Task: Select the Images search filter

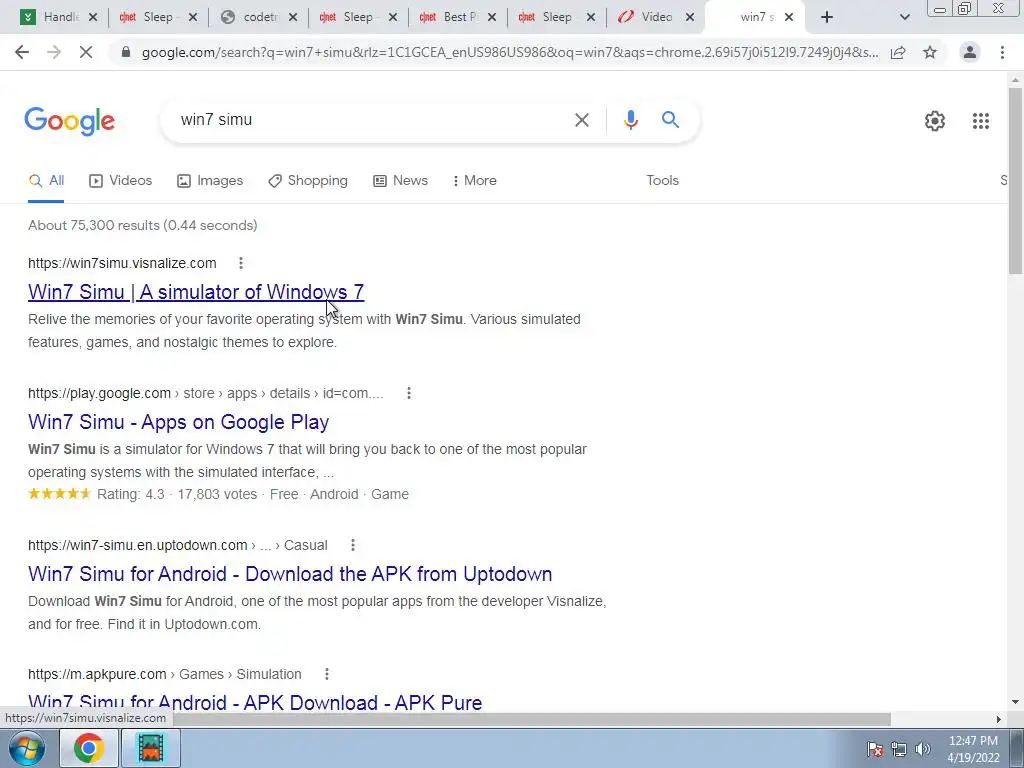Action: coord(210,181)
